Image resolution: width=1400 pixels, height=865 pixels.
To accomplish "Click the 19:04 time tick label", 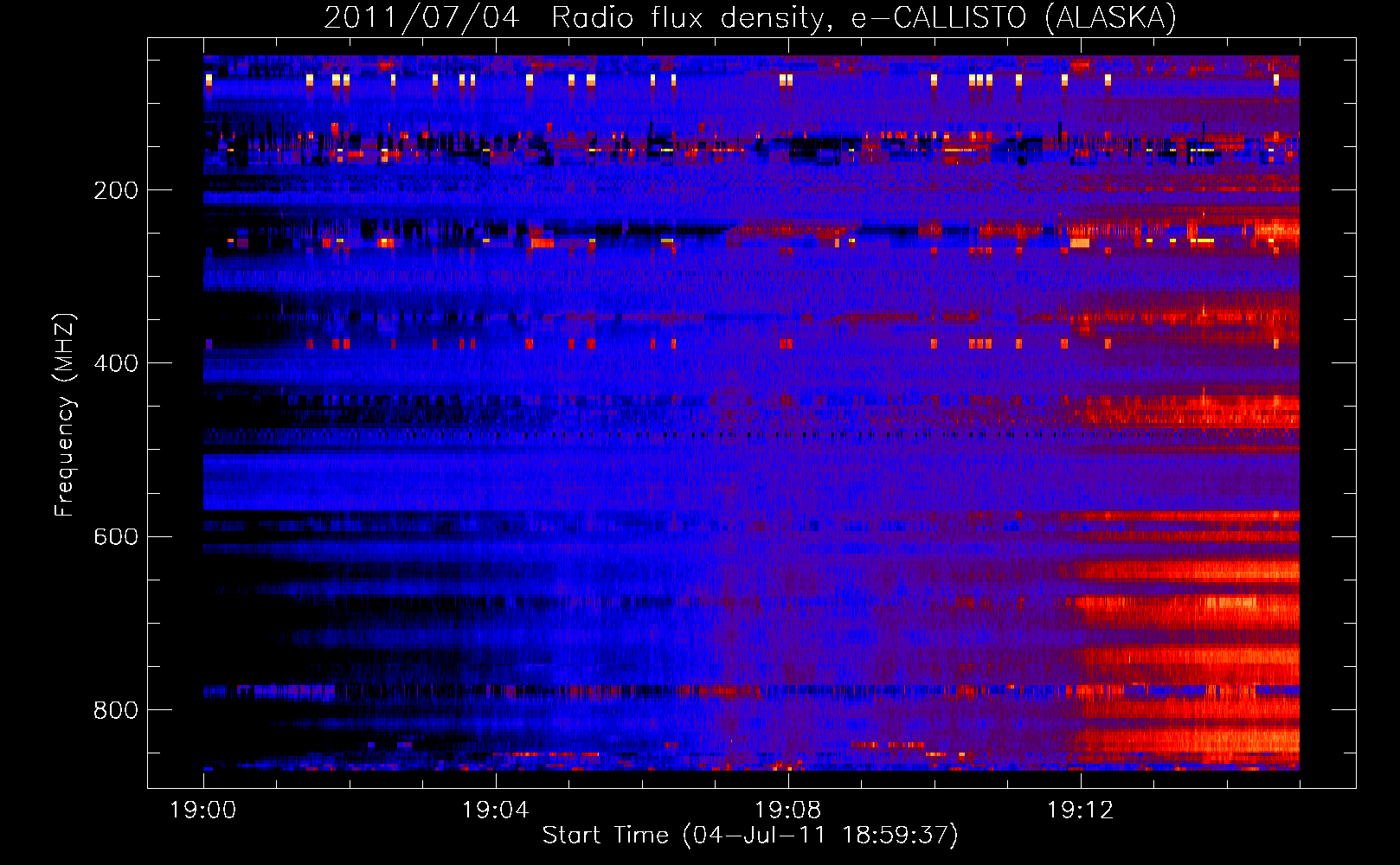I will click(x=496, y=810).
